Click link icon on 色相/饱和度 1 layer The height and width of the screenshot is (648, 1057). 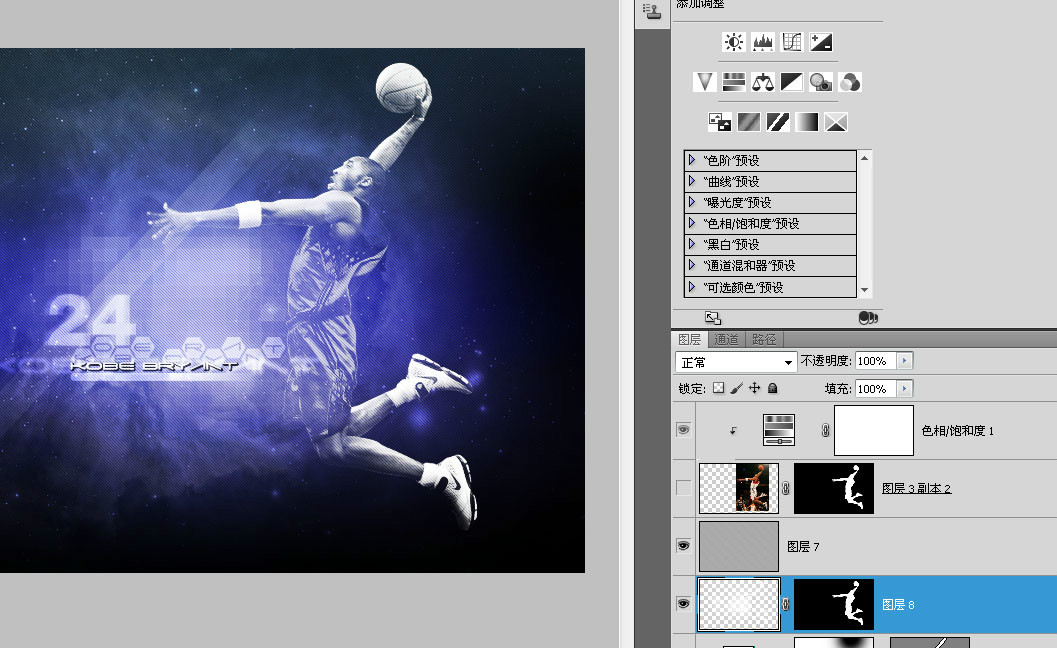pos(825,430)
